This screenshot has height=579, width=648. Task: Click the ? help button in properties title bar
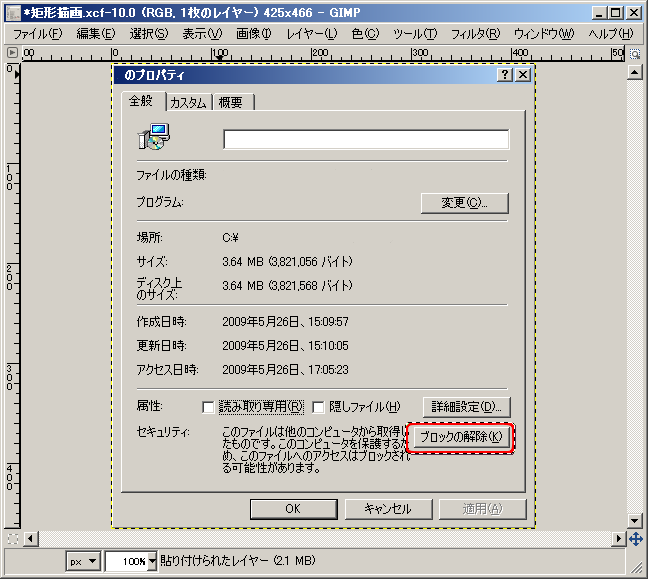coord(505,75)
